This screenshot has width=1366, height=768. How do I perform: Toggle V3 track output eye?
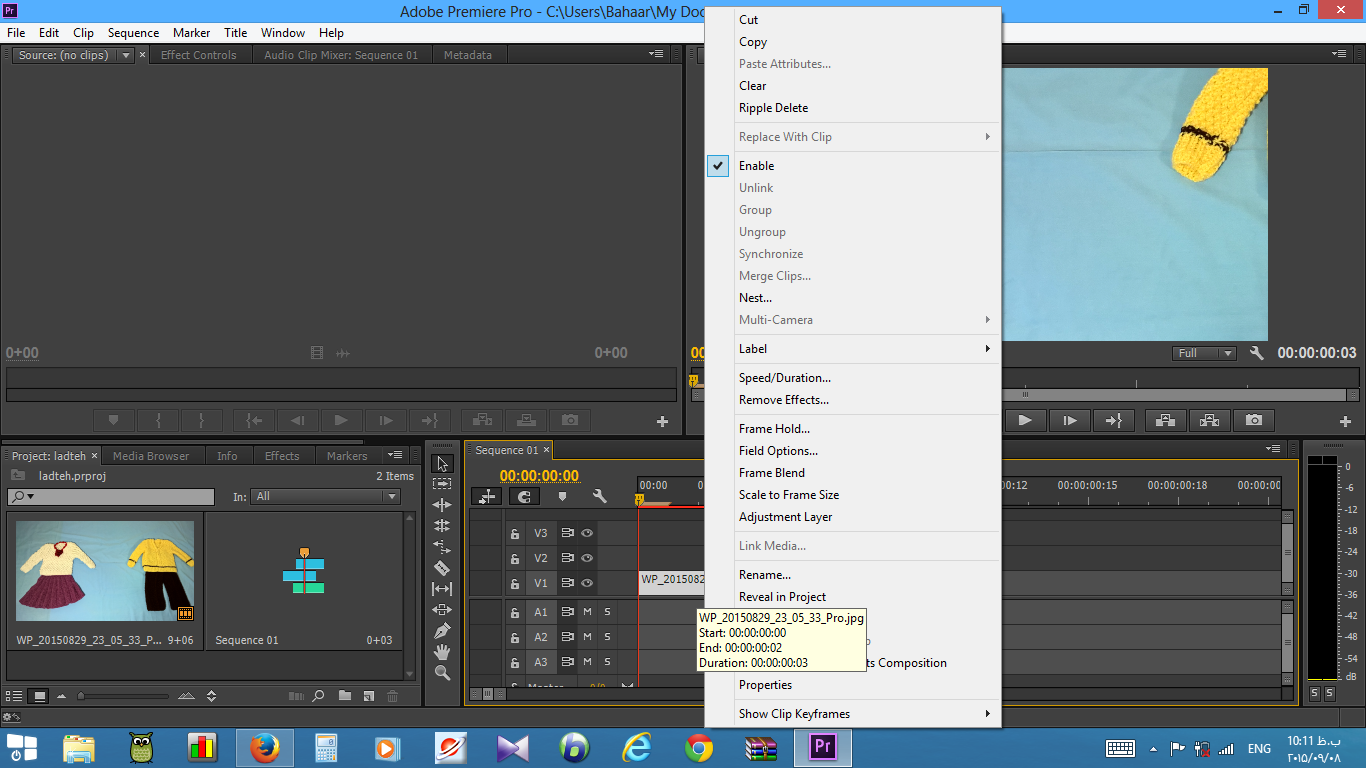click(x=587, y=533)
